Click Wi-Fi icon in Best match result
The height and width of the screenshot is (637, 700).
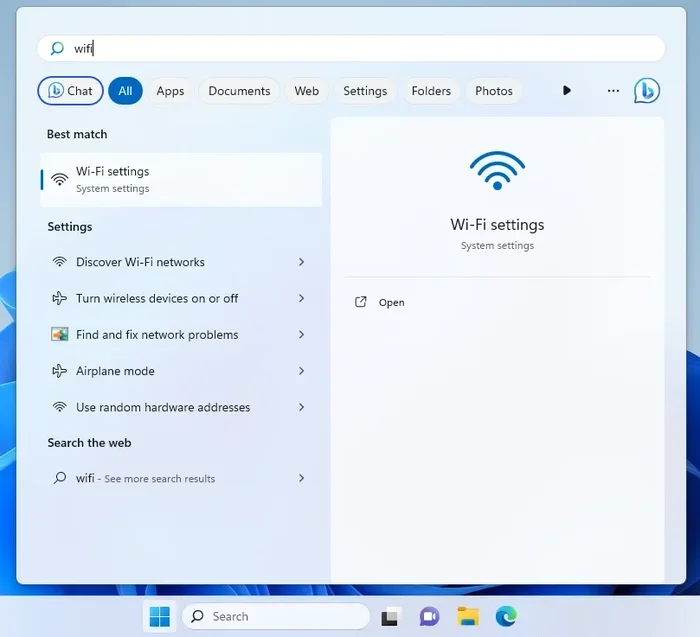coord(59,179)
